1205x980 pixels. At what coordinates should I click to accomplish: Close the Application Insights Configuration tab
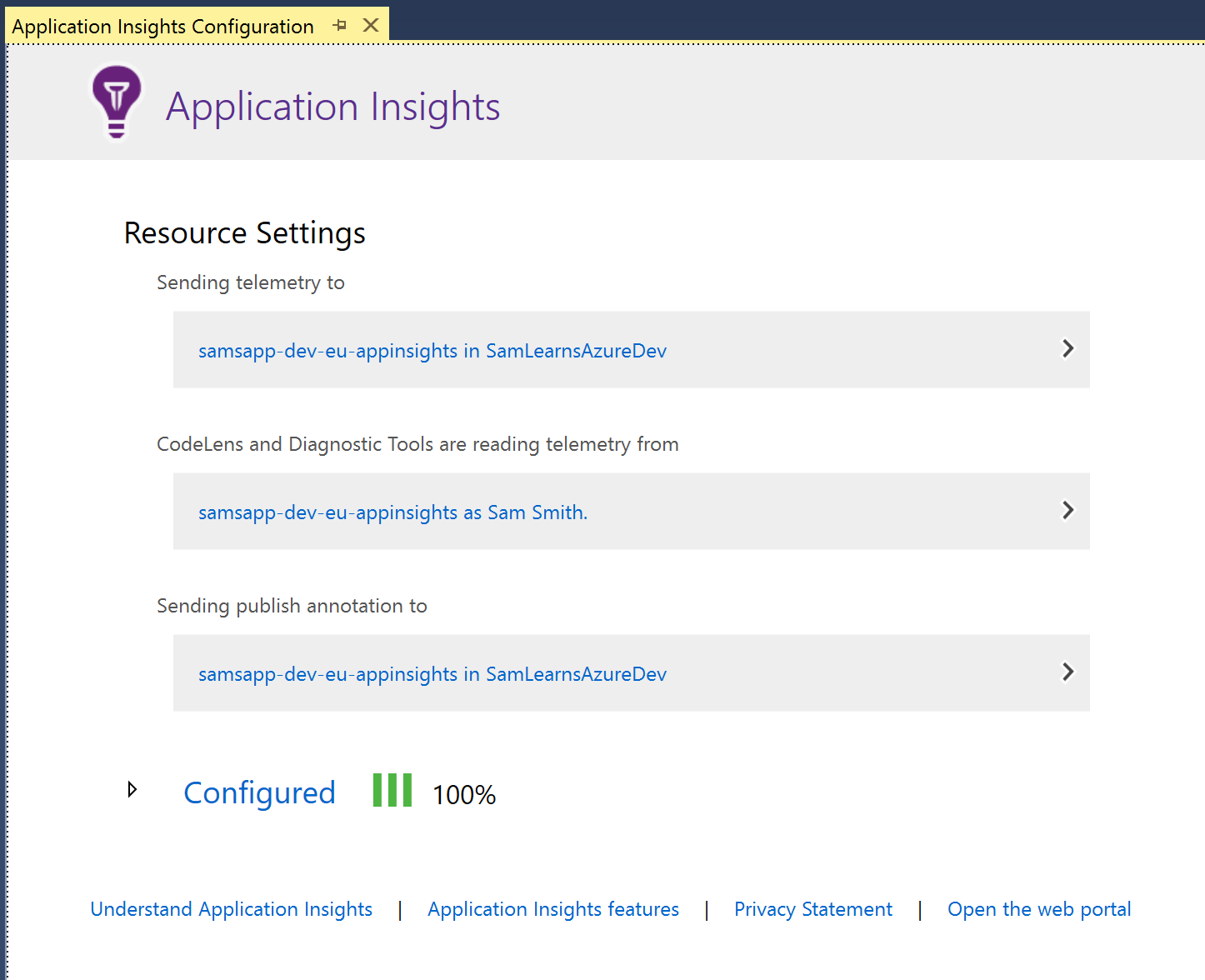click(371, 26)
